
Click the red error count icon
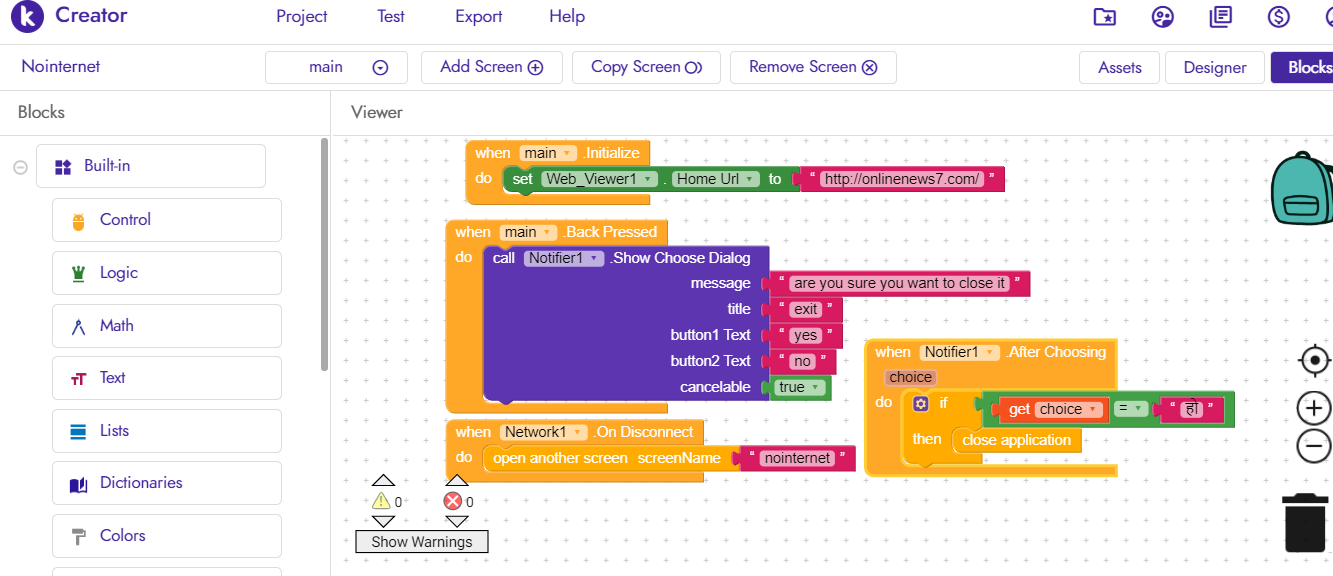(x=453, y=501)
